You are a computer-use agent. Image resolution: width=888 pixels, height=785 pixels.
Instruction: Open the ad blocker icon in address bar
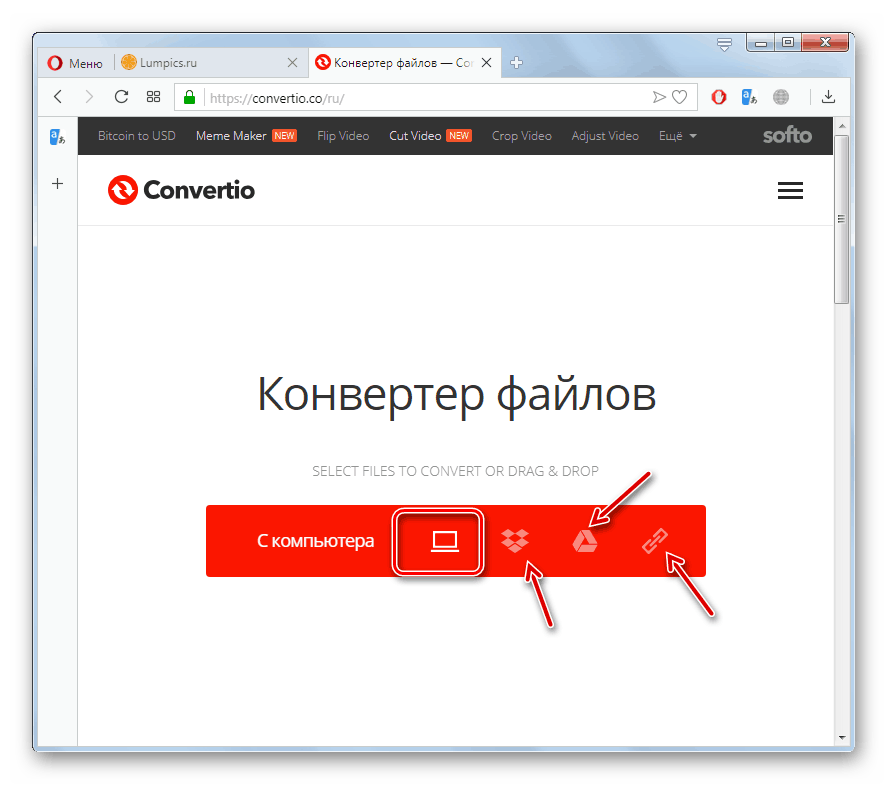click(718, 97)
